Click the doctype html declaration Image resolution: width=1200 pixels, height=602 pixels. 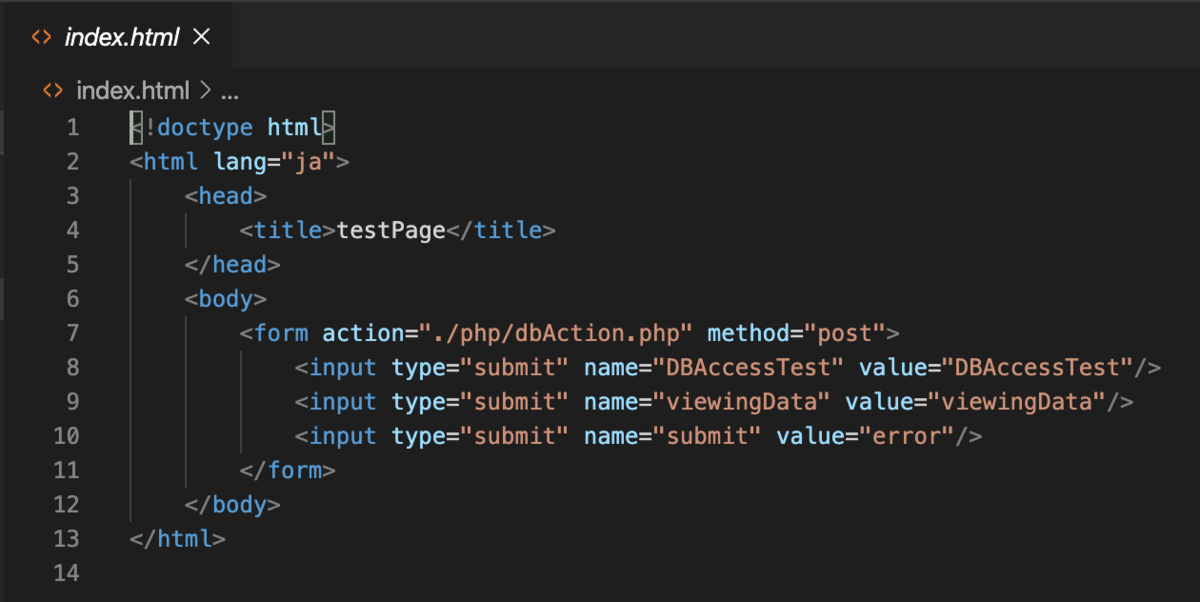pos(232,127)
